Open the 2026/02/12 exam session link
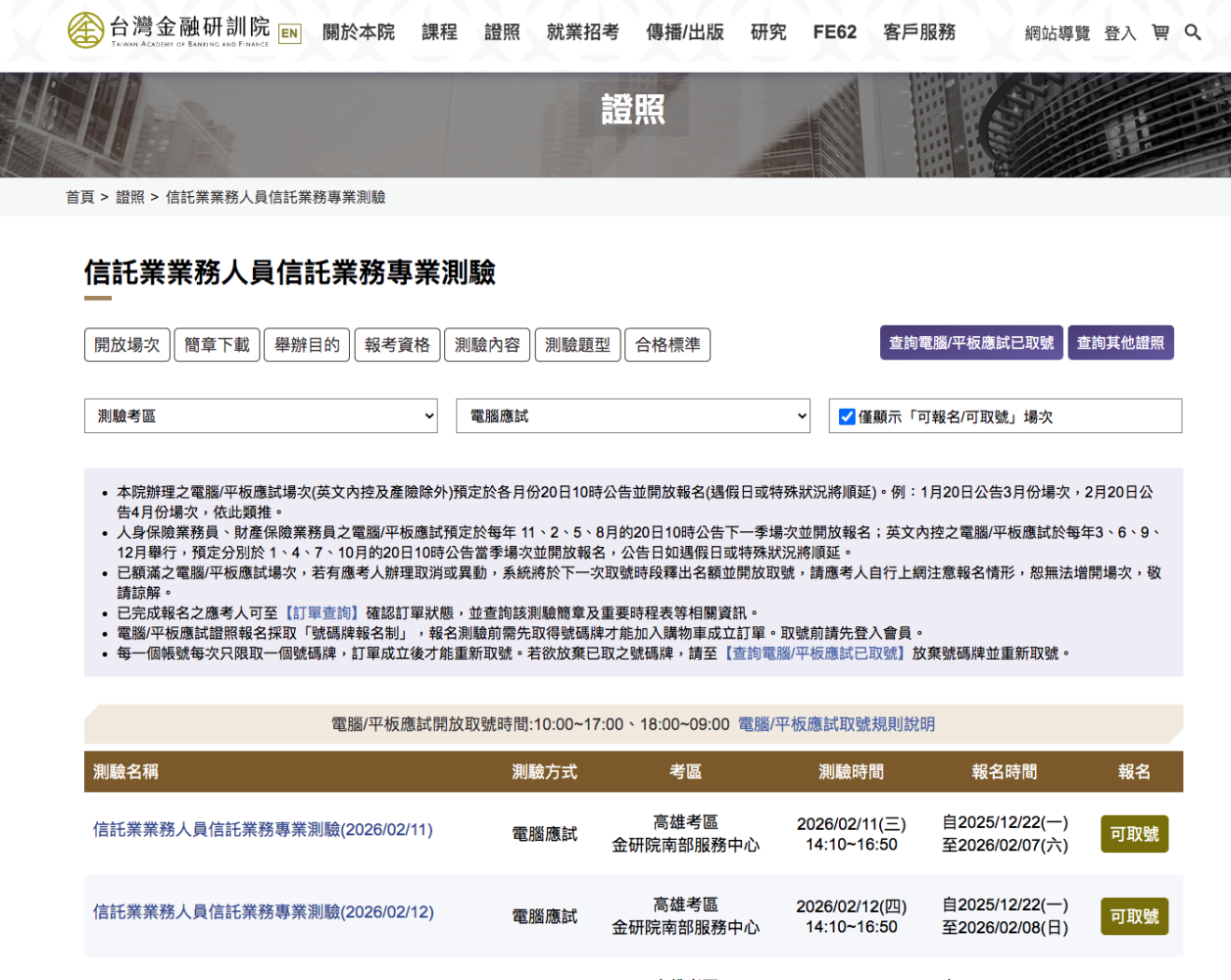The height and width of the screenshot is (980, 1231). [263, 911]
